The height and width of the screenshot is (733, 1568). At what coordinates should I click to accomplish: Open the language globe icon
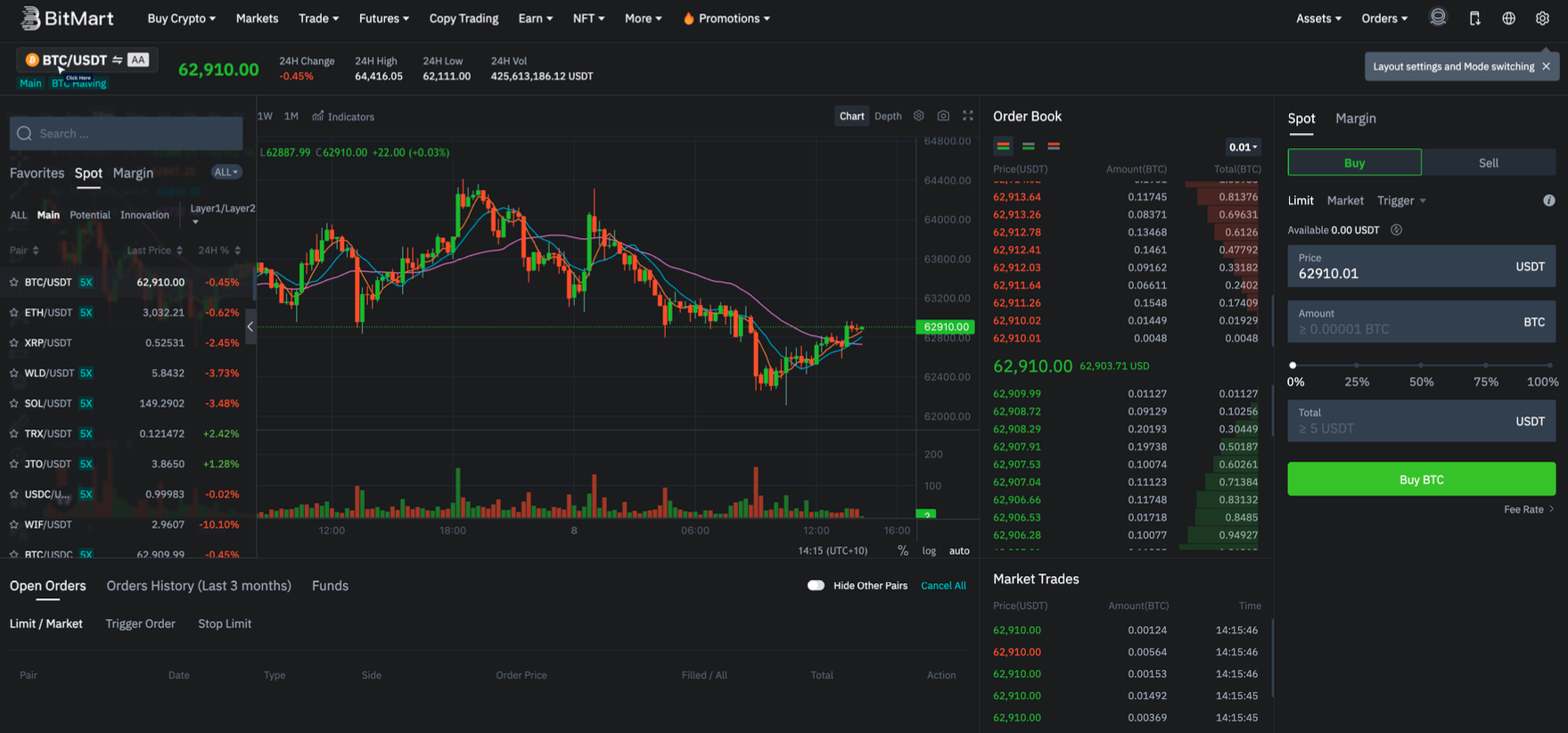1508,18
